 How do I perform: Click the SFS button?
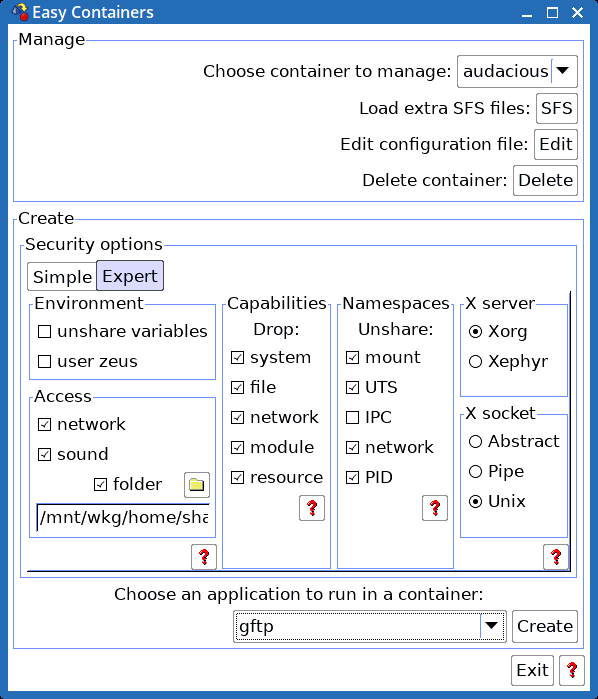[557, 108]
